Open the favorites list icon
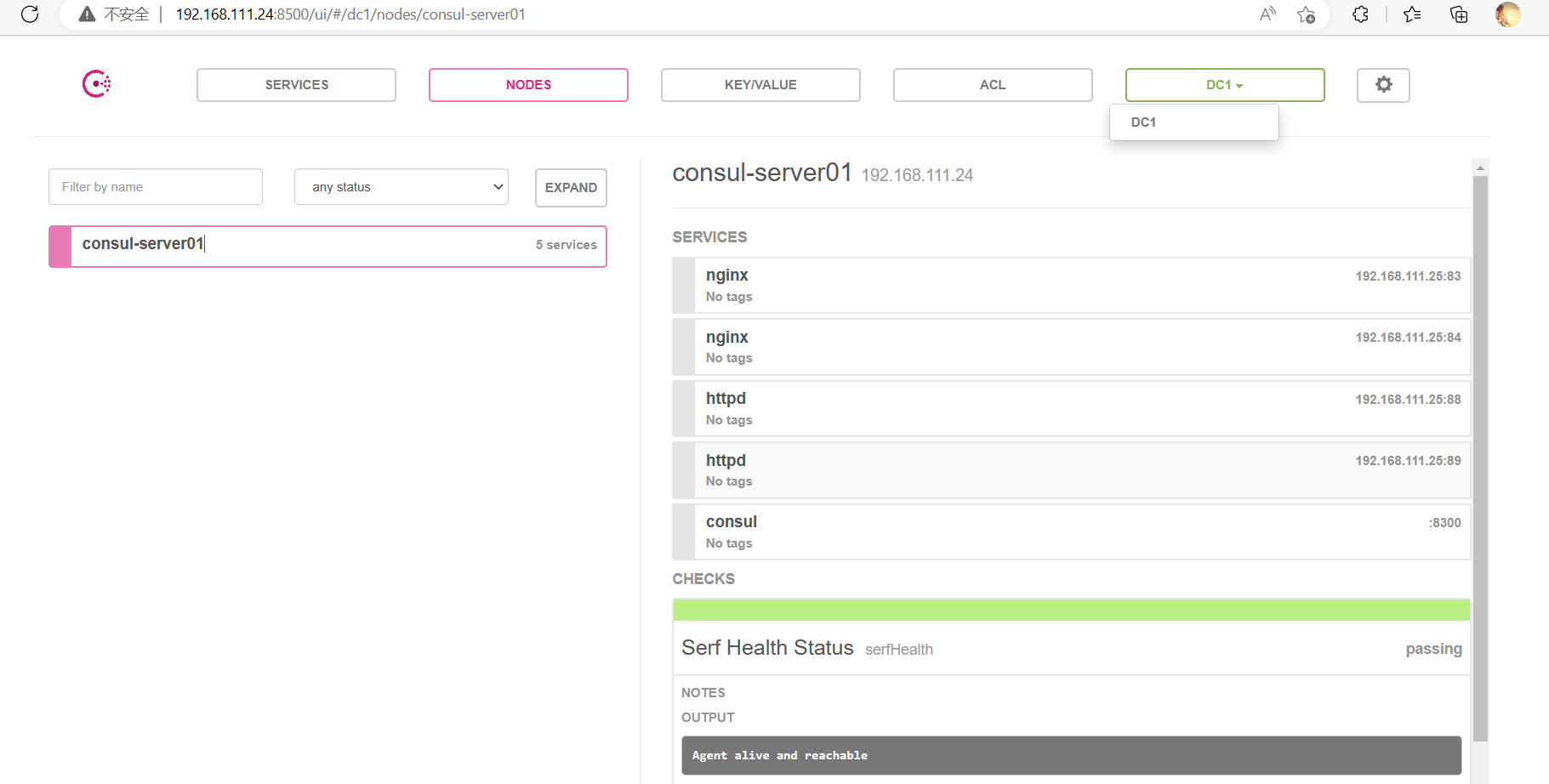Image resolution: width=1549 pixels, height=784 pixels. click(x=1412, y=14)
